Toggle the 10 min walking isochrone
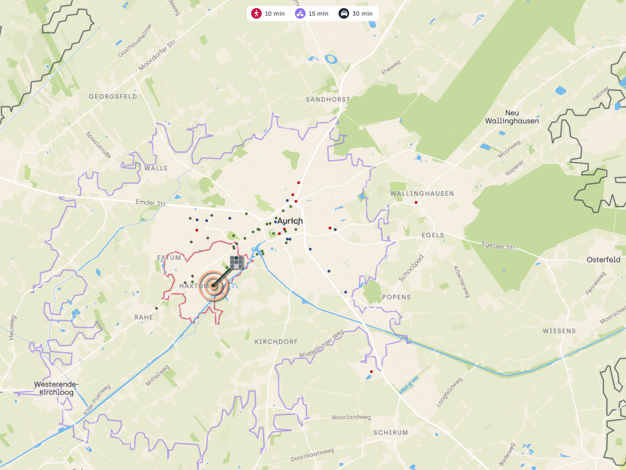 268,13
